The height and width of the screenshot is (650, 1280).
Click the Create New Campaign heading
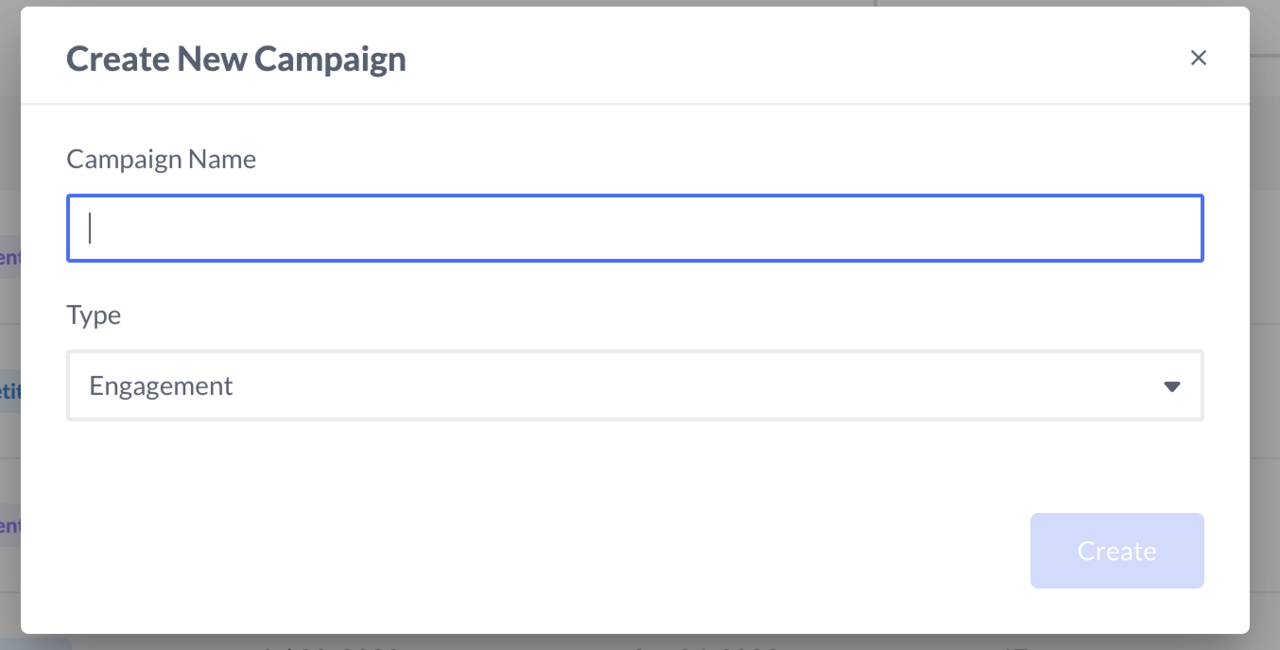236,59
